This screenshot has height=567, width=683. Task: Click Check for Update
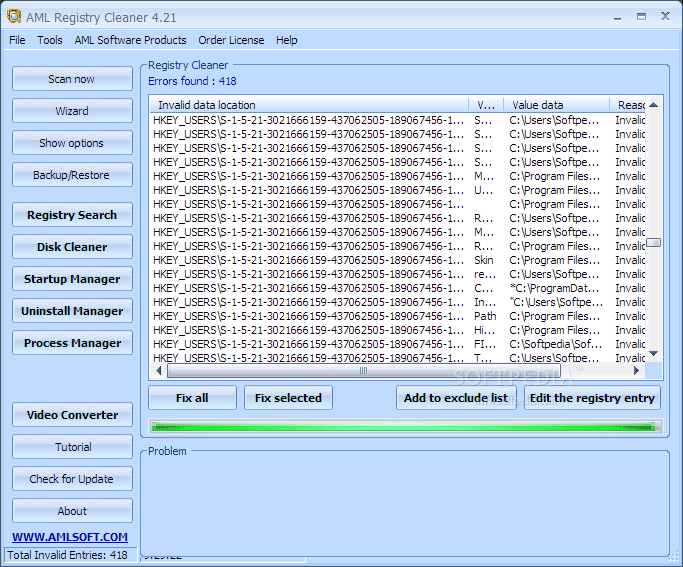tap(72, 479)
